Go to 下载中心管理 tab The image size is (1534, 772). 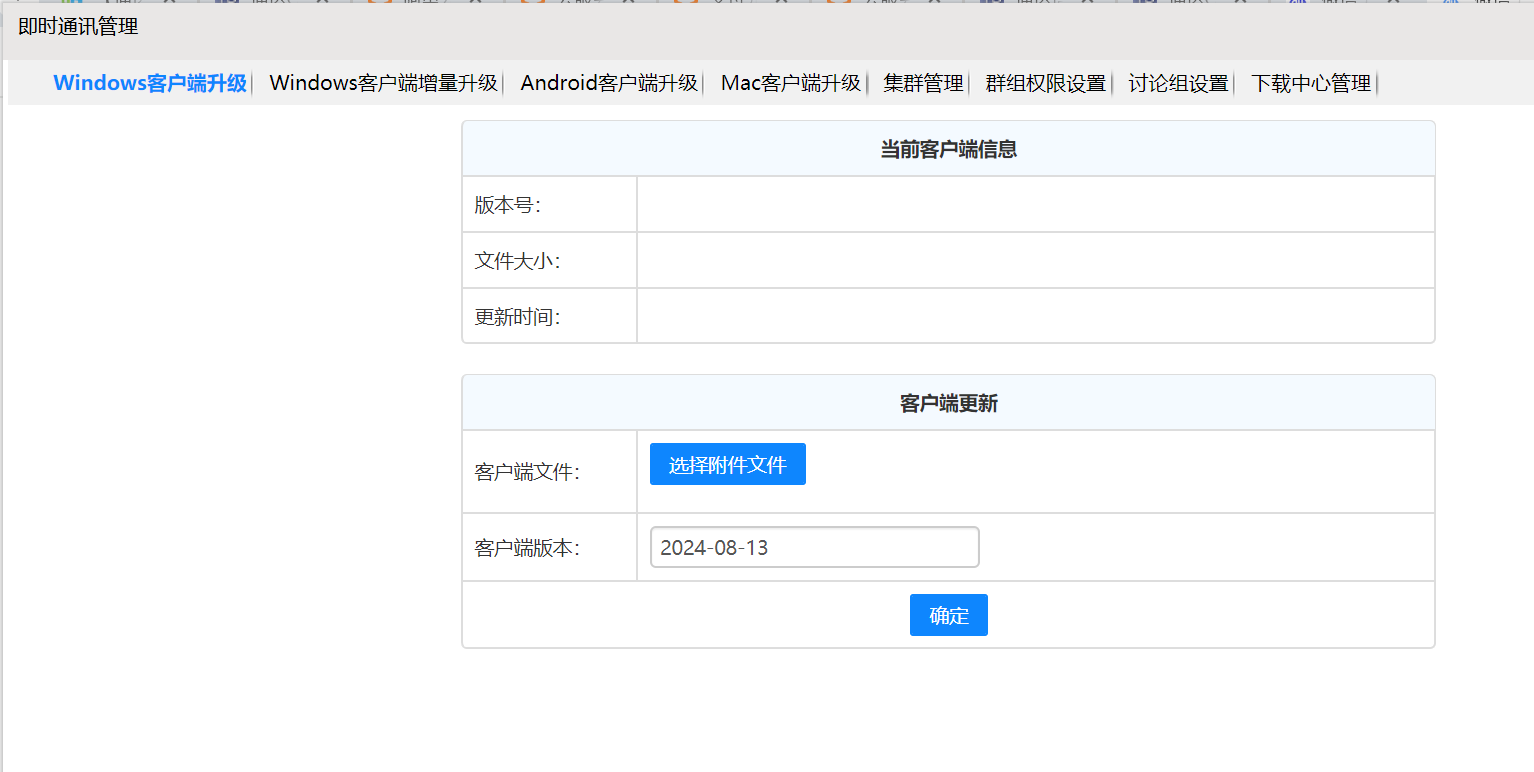(x=1311, y=83)
